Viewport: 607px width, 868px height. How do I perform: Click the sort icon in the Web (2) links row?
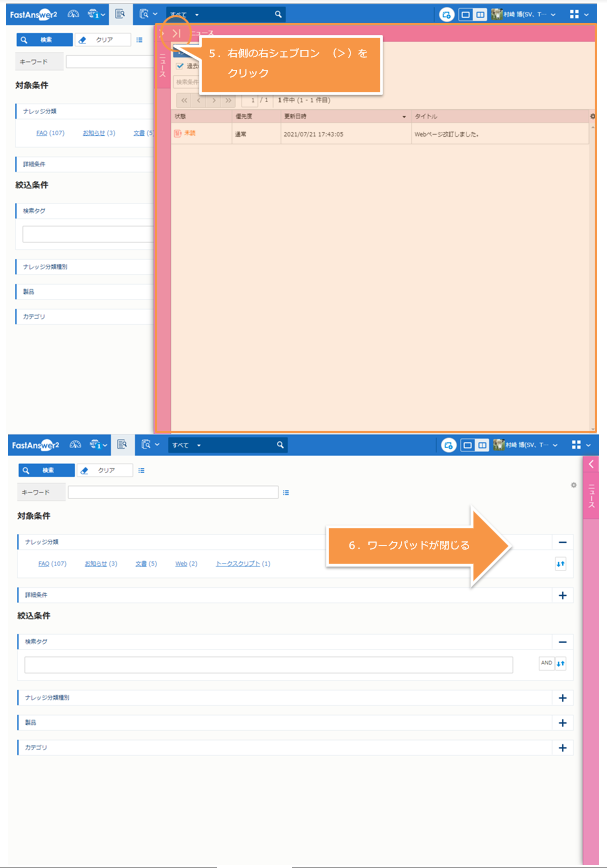561,564
